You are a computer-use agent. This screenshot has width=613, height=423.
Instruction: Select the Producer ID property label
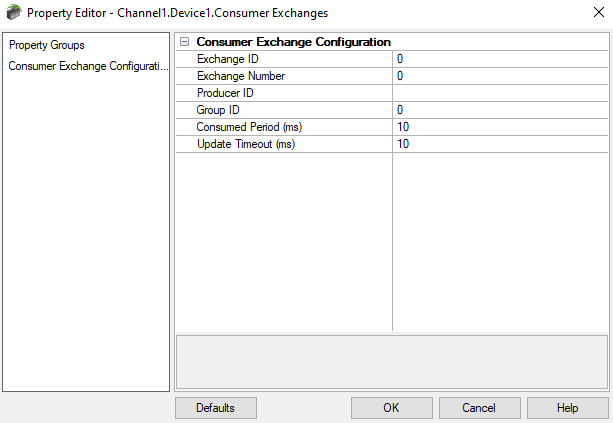[x=225, y=93]
